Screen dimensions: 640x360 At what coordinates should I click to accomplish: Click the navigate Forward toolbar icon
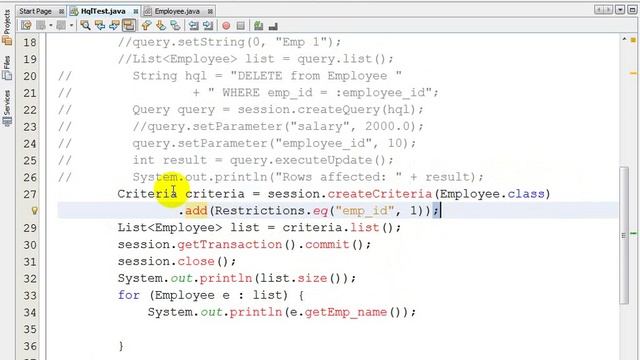61,26
